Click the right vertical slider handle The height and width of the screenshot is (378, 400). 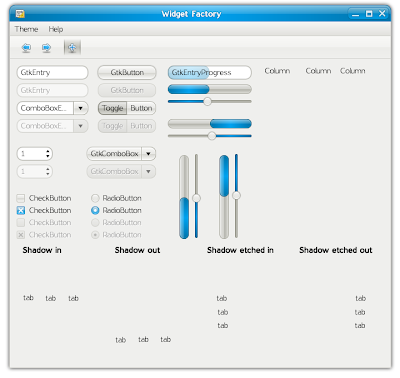click(x=236, y=195)
